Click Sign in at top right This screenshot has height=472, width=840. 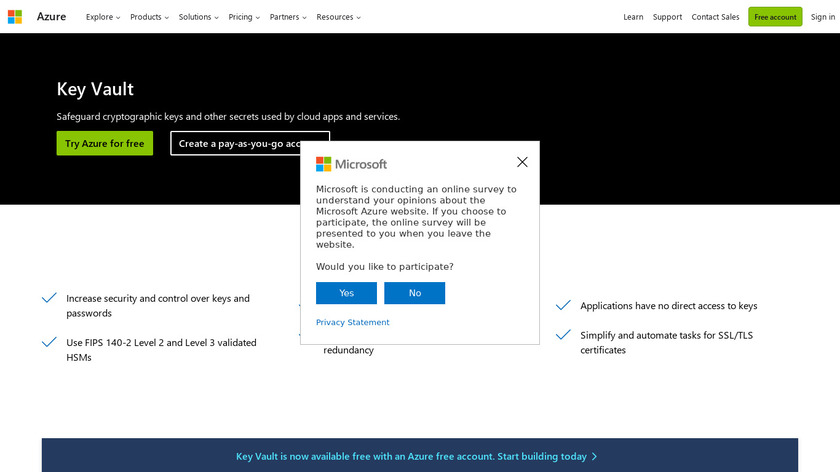(823, 17)
